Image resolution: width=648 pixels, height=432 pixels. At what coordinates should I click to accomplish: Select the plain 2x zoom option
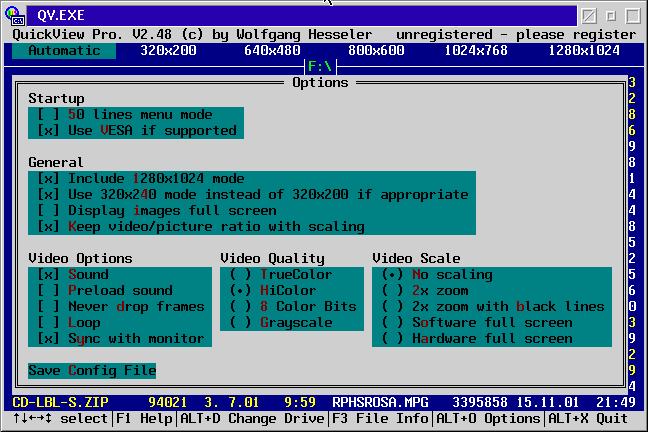click(x=425, y=290)
